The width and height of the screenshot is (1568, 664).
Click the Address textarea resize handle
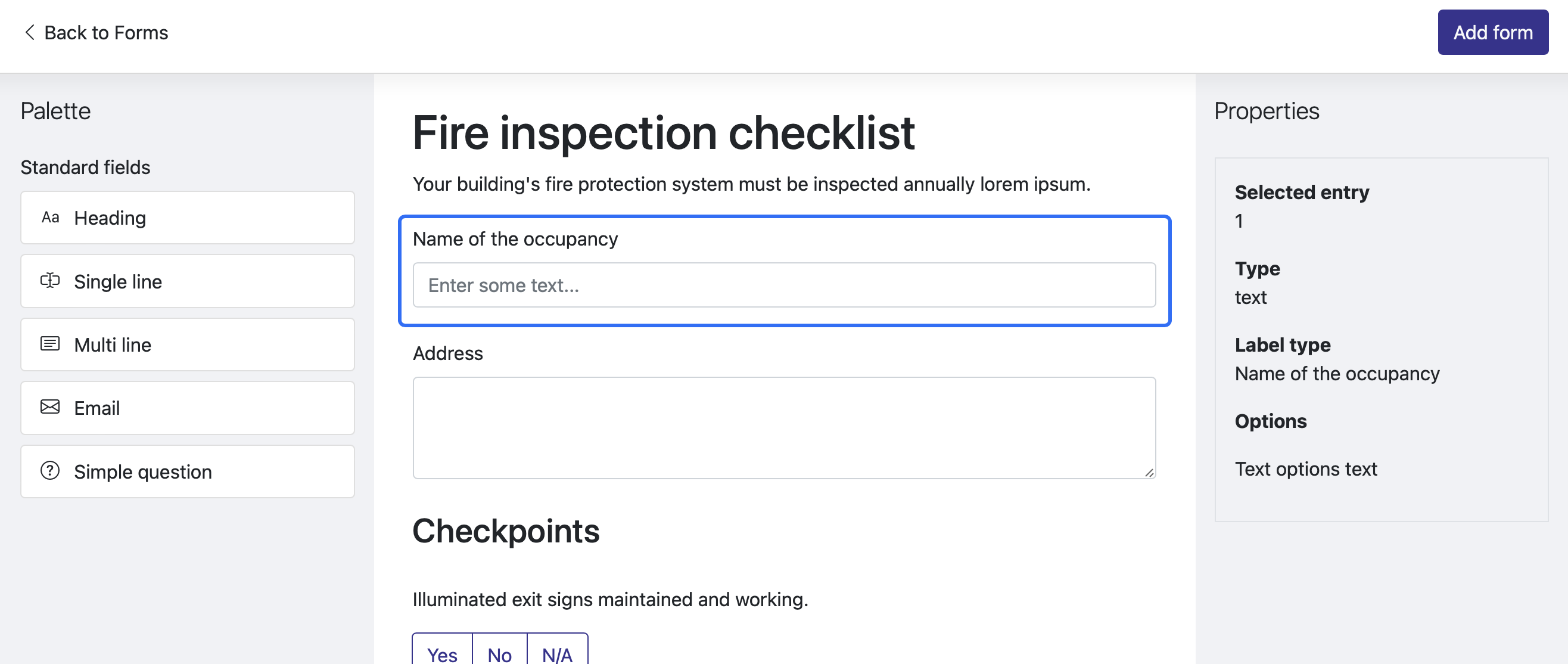coord(1149,472)
